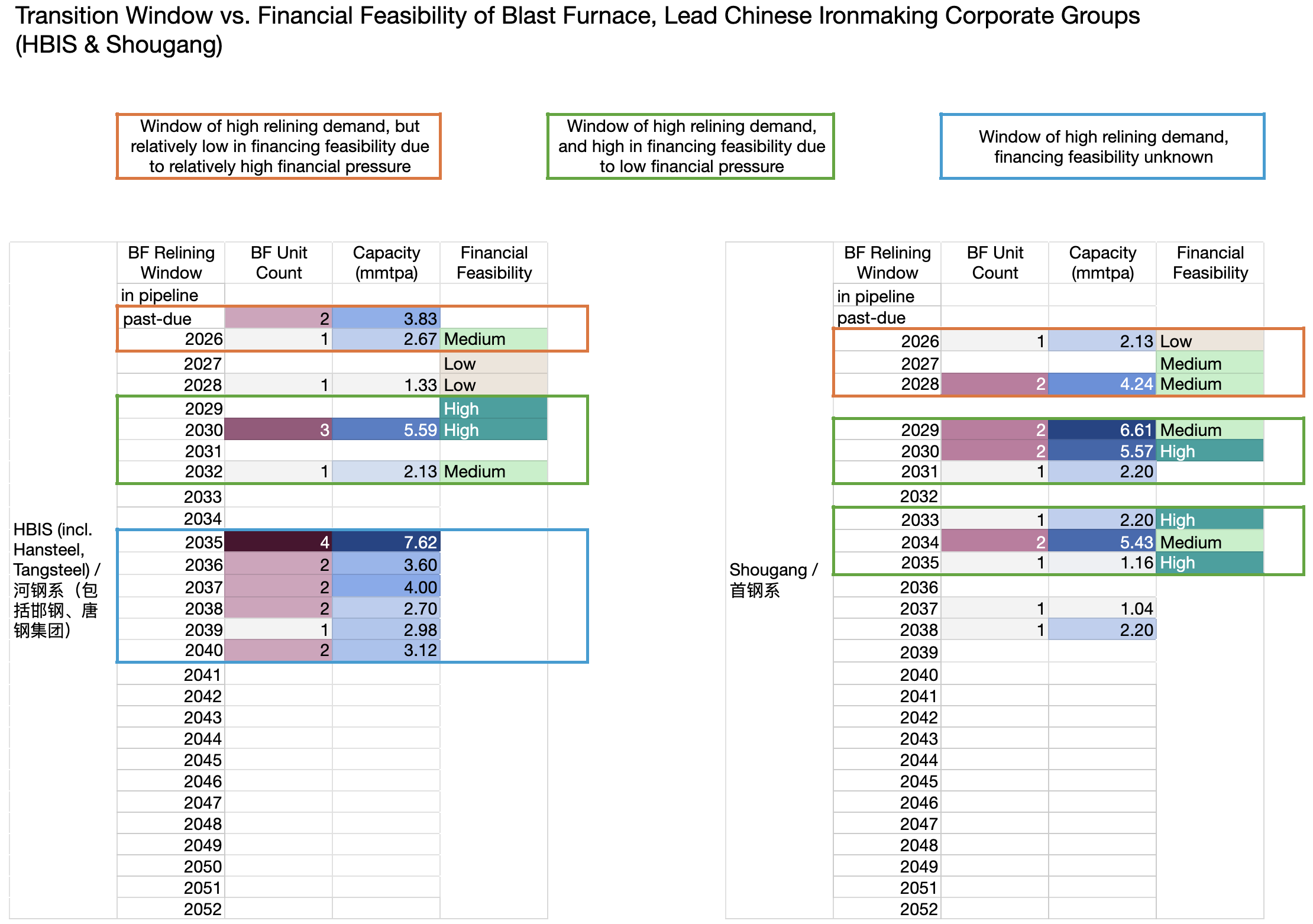Image resolution: width=1313 pixels, height=924 pixels.
Task: Select Shougang 2038 capacity cell 2.20
Action: click(1102, 629)
